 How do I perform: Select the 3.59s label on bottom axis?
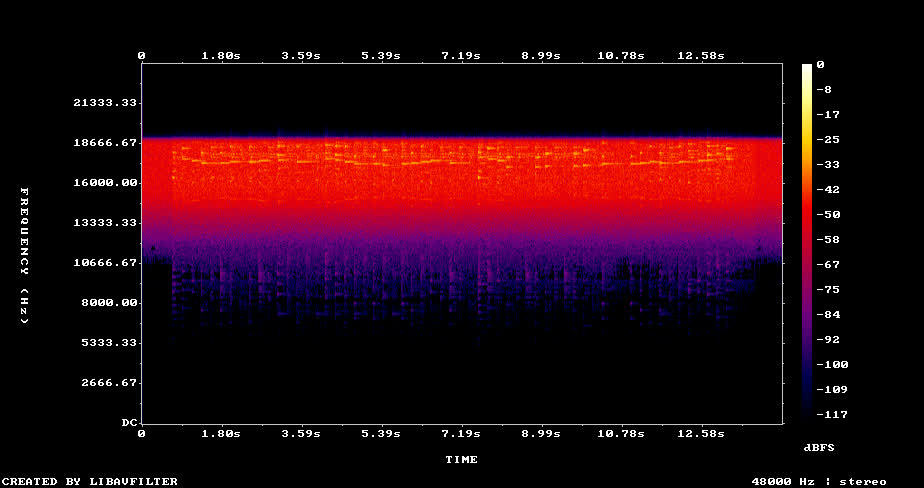pos(300,434)
